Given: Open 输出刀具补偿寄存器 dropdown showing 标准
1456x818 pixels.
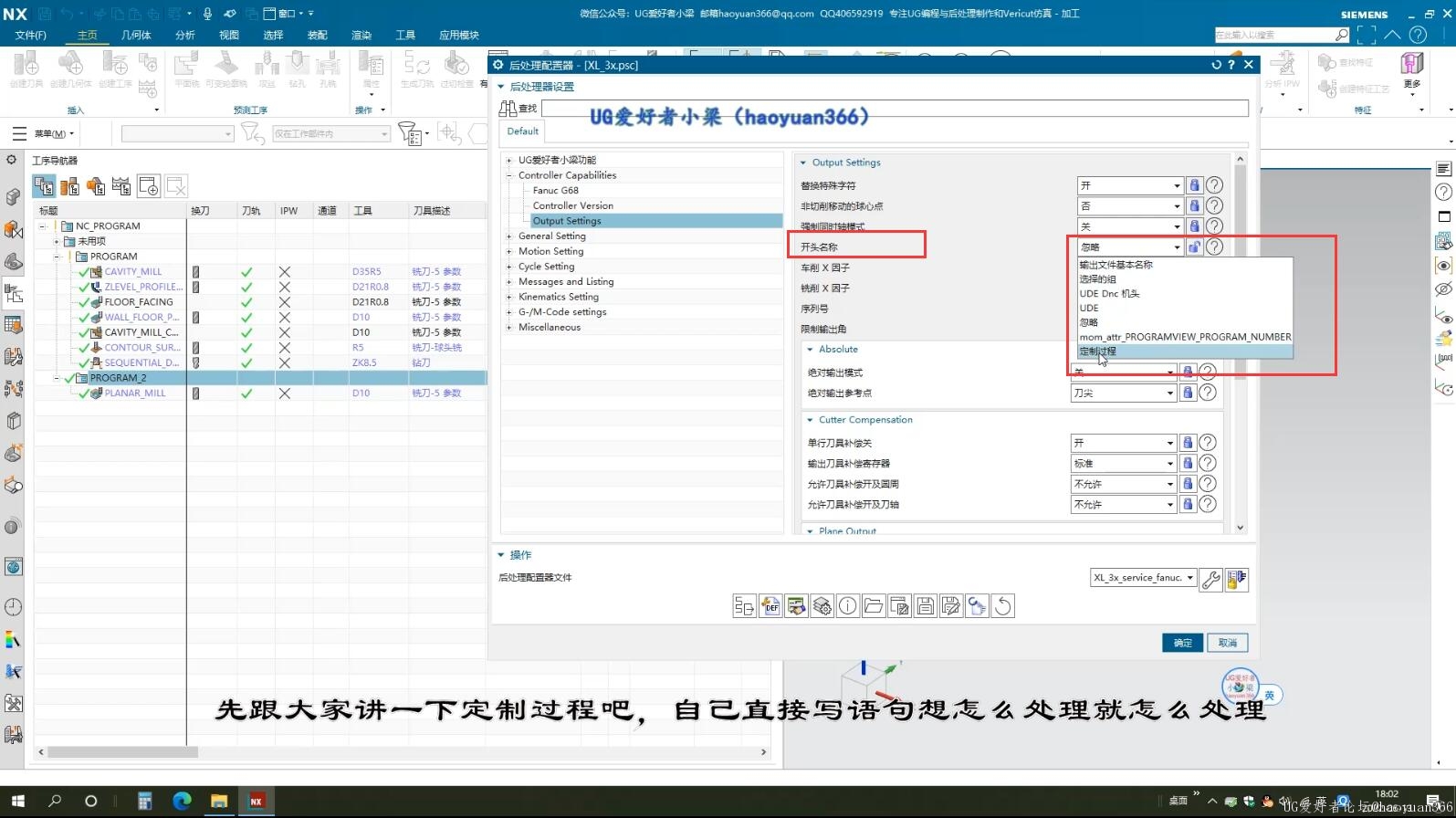Looking at the screenshot, I should pos(1124,463).
